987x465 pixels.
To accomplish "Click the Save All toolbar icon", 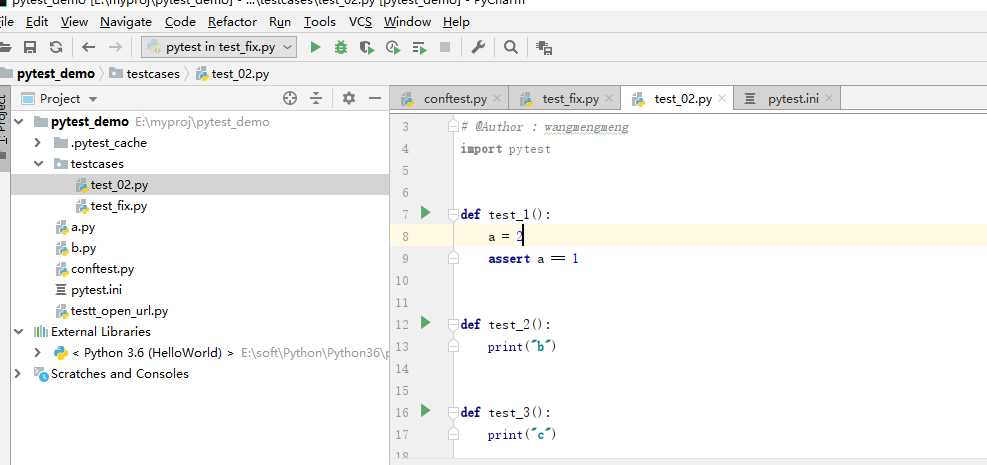I will 30,47.
